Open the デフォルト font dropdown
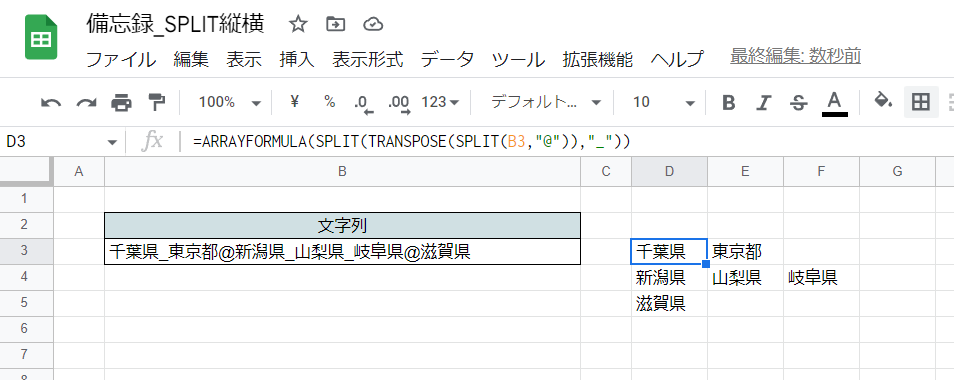Viewport: 954px width, 380px height. tap(545, 102)
